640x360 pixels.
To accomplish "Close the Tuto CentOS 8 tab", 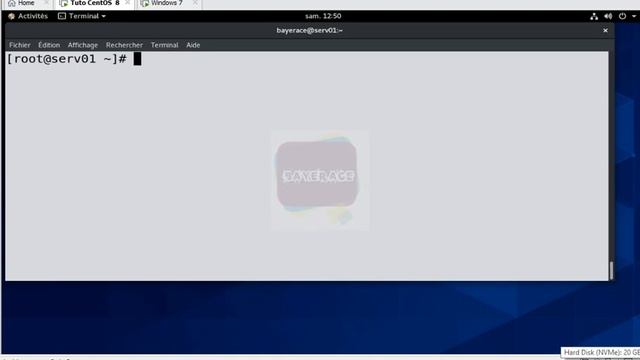I will (x=127, y=2).
